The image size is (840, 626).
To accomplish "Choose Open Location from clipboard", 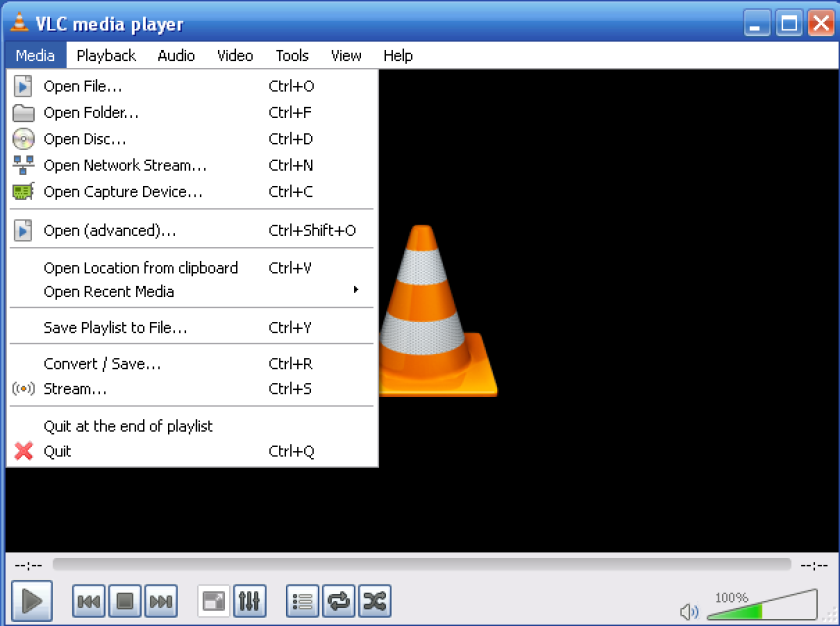I will [192, 268].
